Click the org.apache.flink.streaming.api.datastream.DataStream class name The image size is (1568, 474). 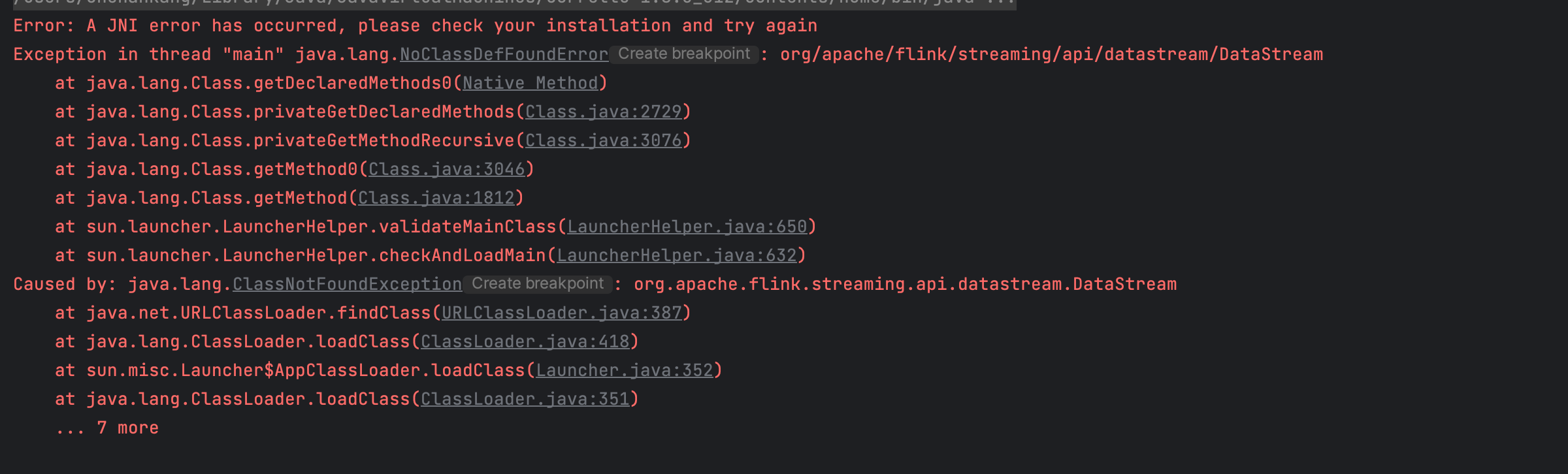[905, 284]
